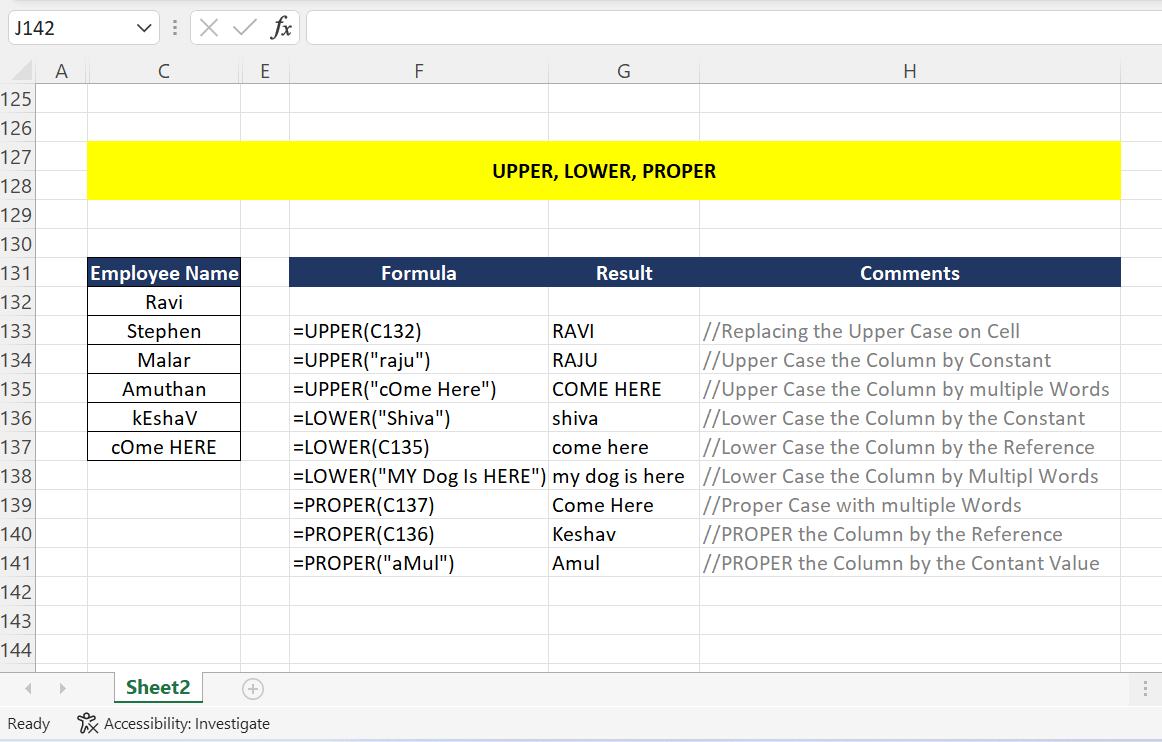
Task: Select the Keshav result cell
Action: (624, 534)
